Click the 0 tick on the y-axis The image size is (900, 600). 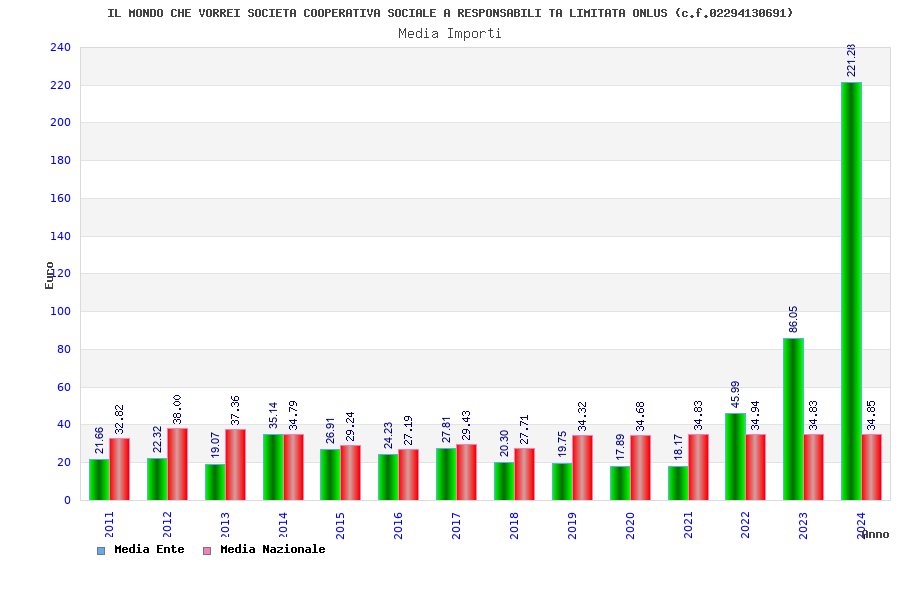point(68,500)
